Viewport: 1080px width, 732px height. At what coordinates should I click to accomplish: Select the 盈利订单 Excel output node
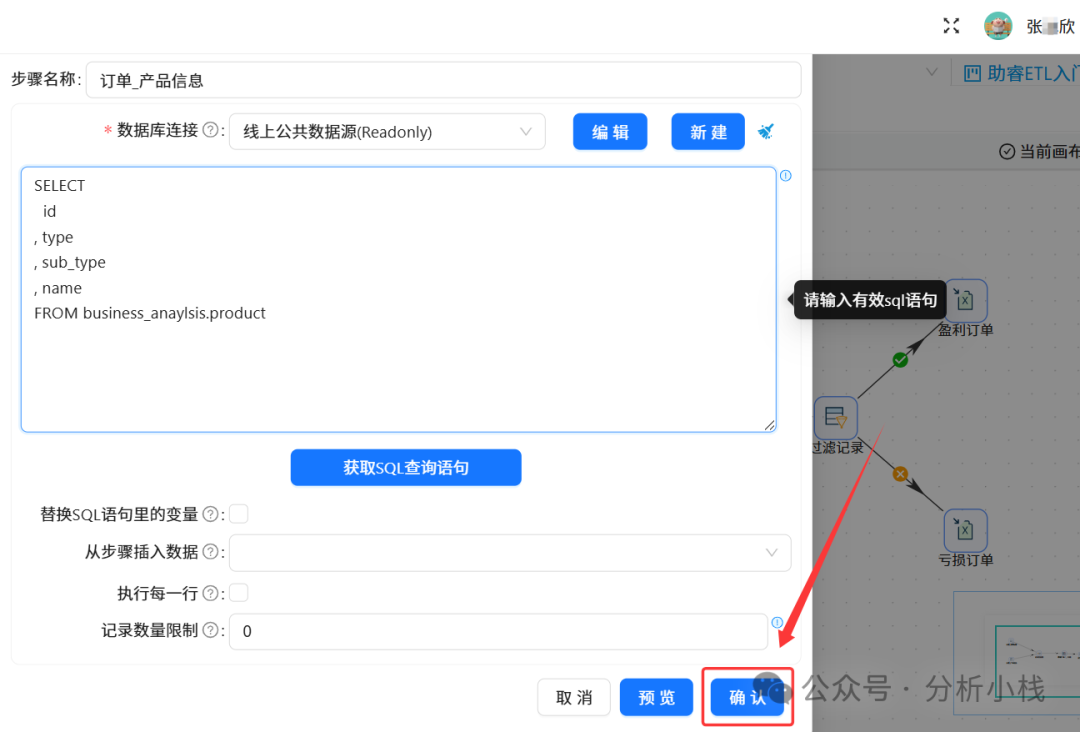pyautogui.click(x=965, y=300)
